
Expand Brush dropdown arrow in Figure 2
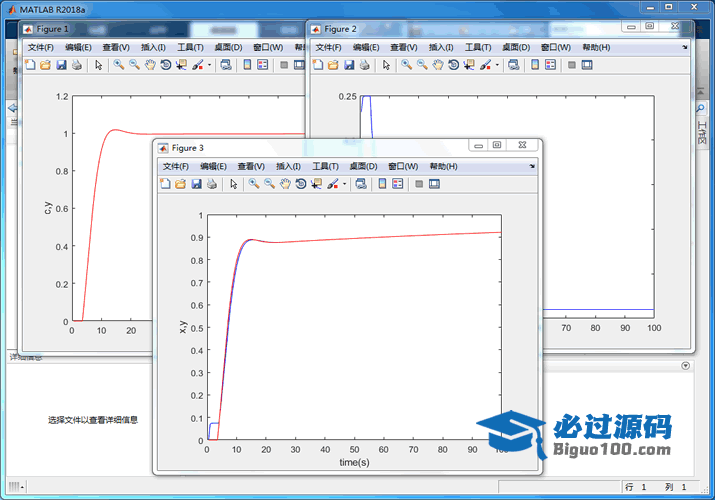click(497, 65)
